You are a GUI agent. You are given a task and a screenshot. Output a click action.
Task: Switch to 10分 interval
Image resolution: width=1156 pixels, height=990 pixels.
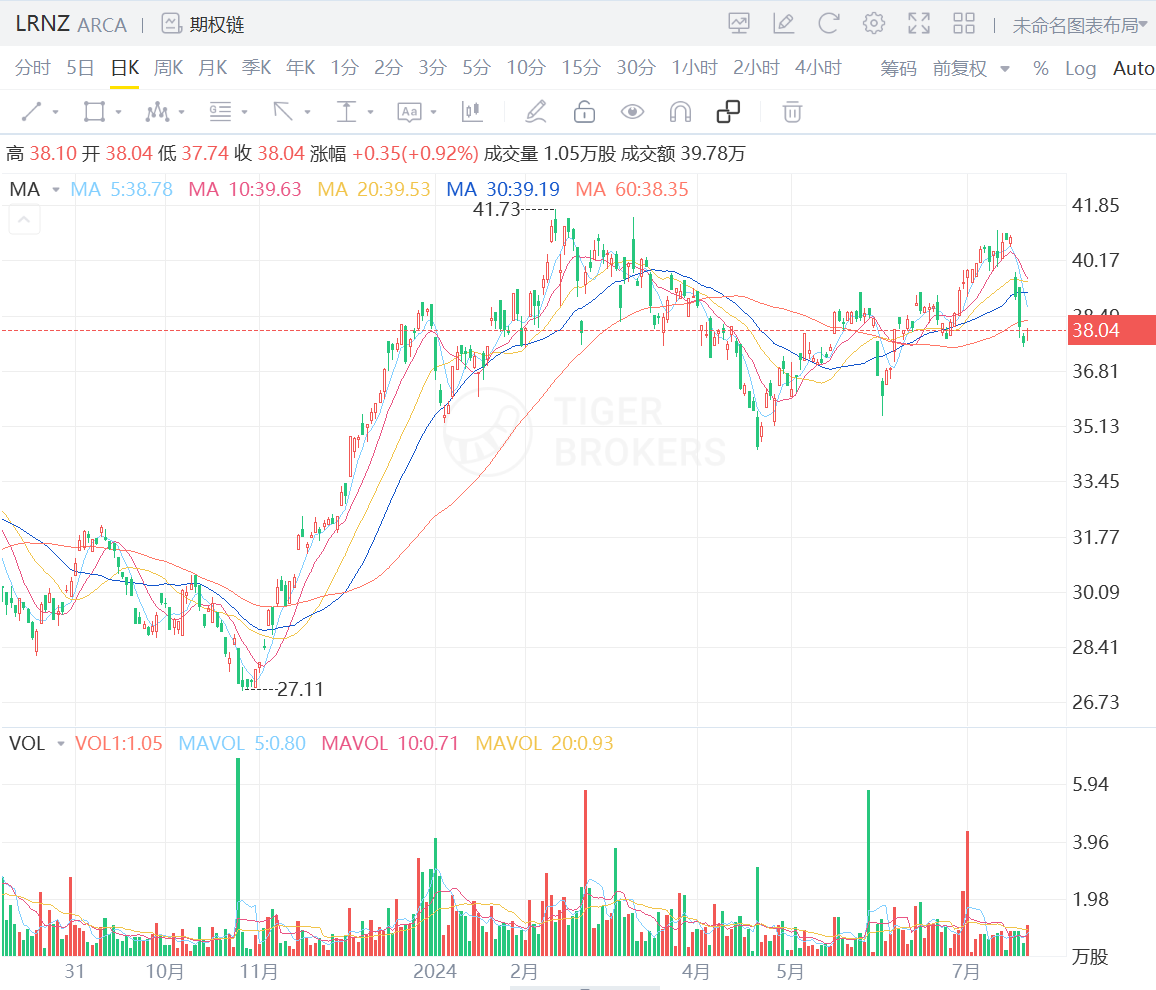point(526,68)
